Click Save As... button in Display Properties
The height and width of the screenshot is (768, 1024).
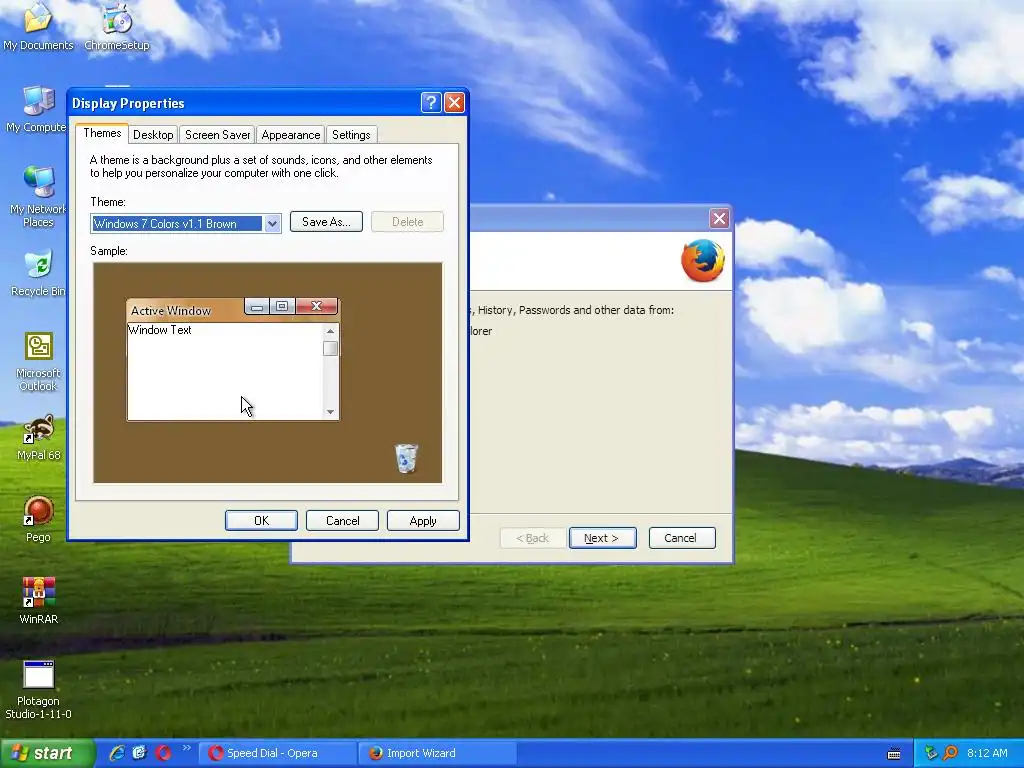326,222
